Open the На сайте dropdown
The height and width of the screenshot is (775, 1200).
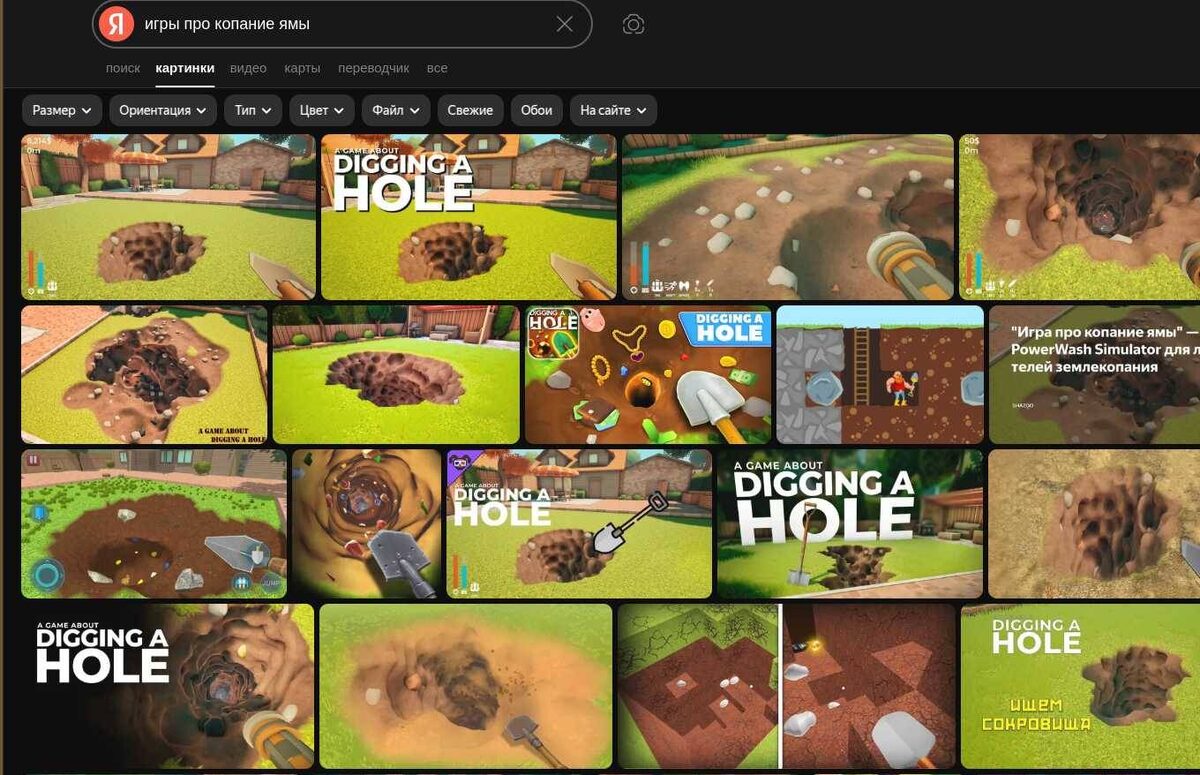[613, 110]
